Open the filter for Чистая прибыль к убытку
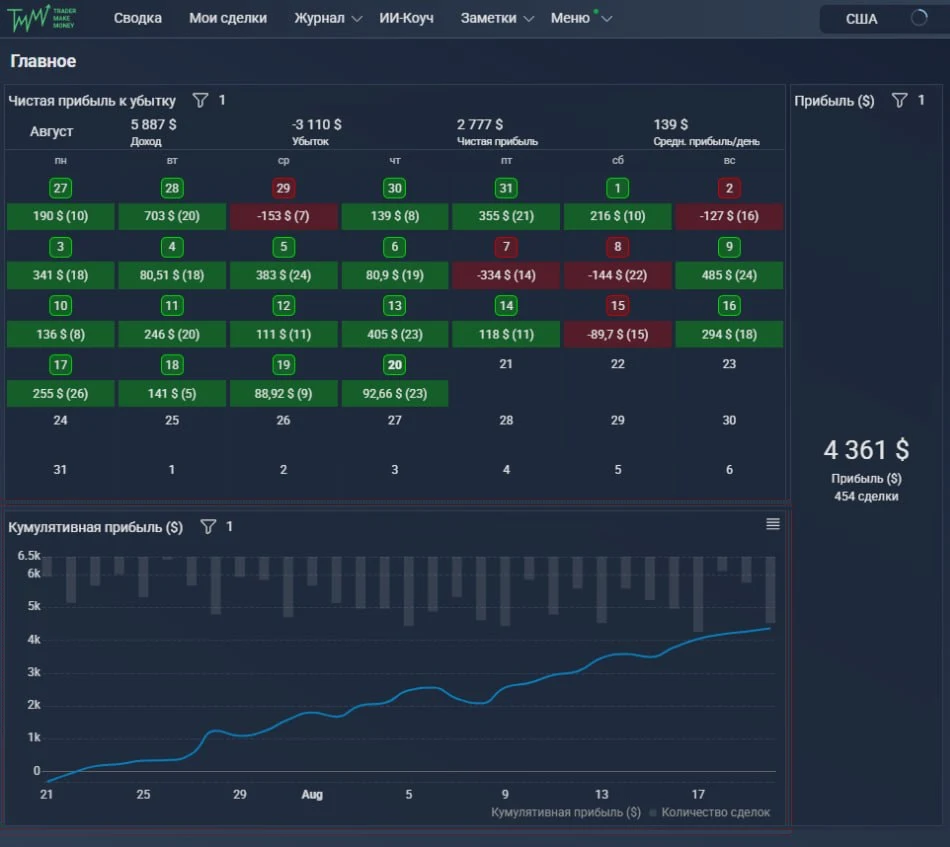This screenshot has height=847, width=950. click(200, 100)
